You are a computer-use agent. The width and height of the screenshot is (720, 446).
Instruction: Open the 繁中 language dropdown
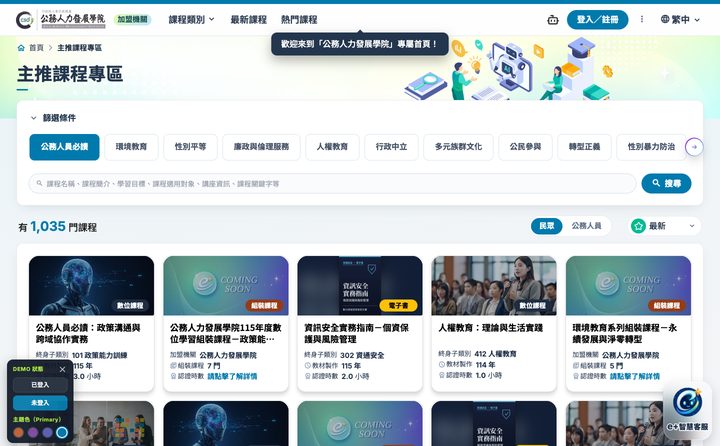(x=681, y=19)
